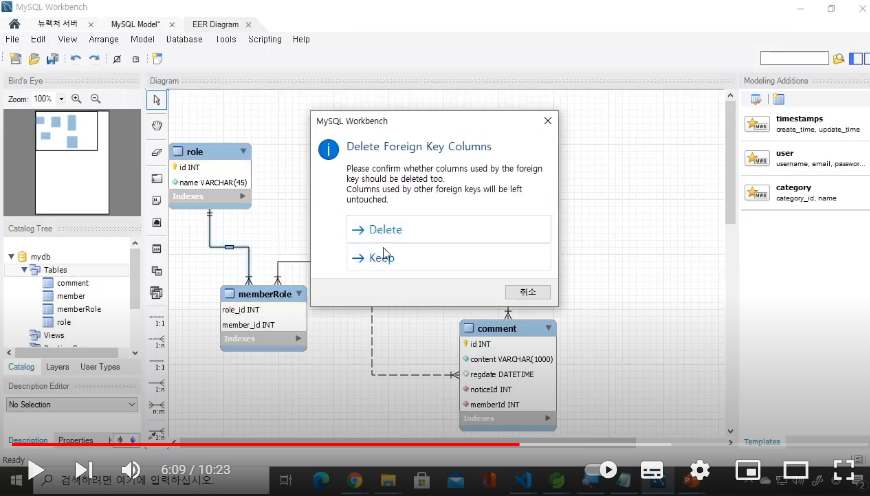
Task: Collapse the memberRole table header arrow
Action: coord(299,293)
